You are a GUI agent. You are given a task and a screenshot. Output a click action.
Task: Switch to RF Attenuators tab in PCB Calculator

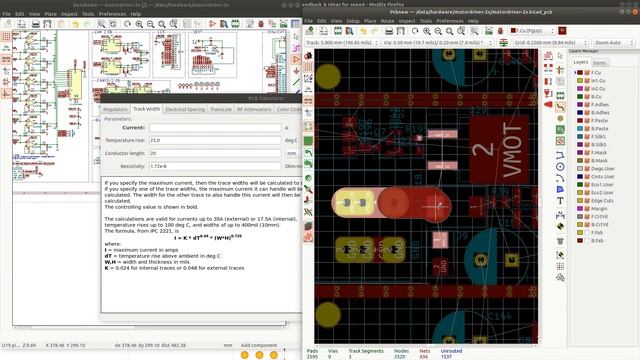coord(254,109)
